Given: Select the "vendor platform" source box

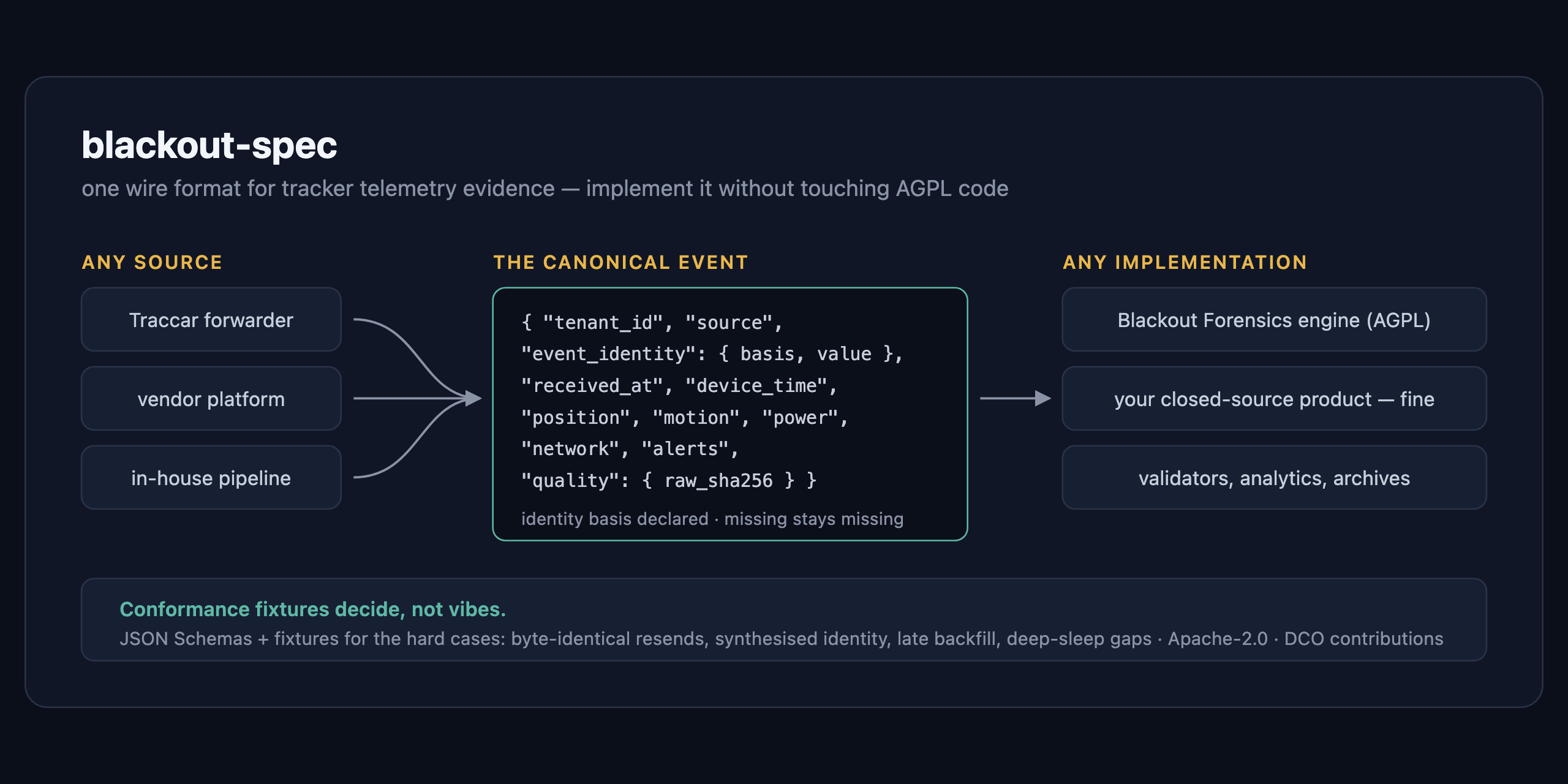Looking at the screenshot, I should click(211, 399).
